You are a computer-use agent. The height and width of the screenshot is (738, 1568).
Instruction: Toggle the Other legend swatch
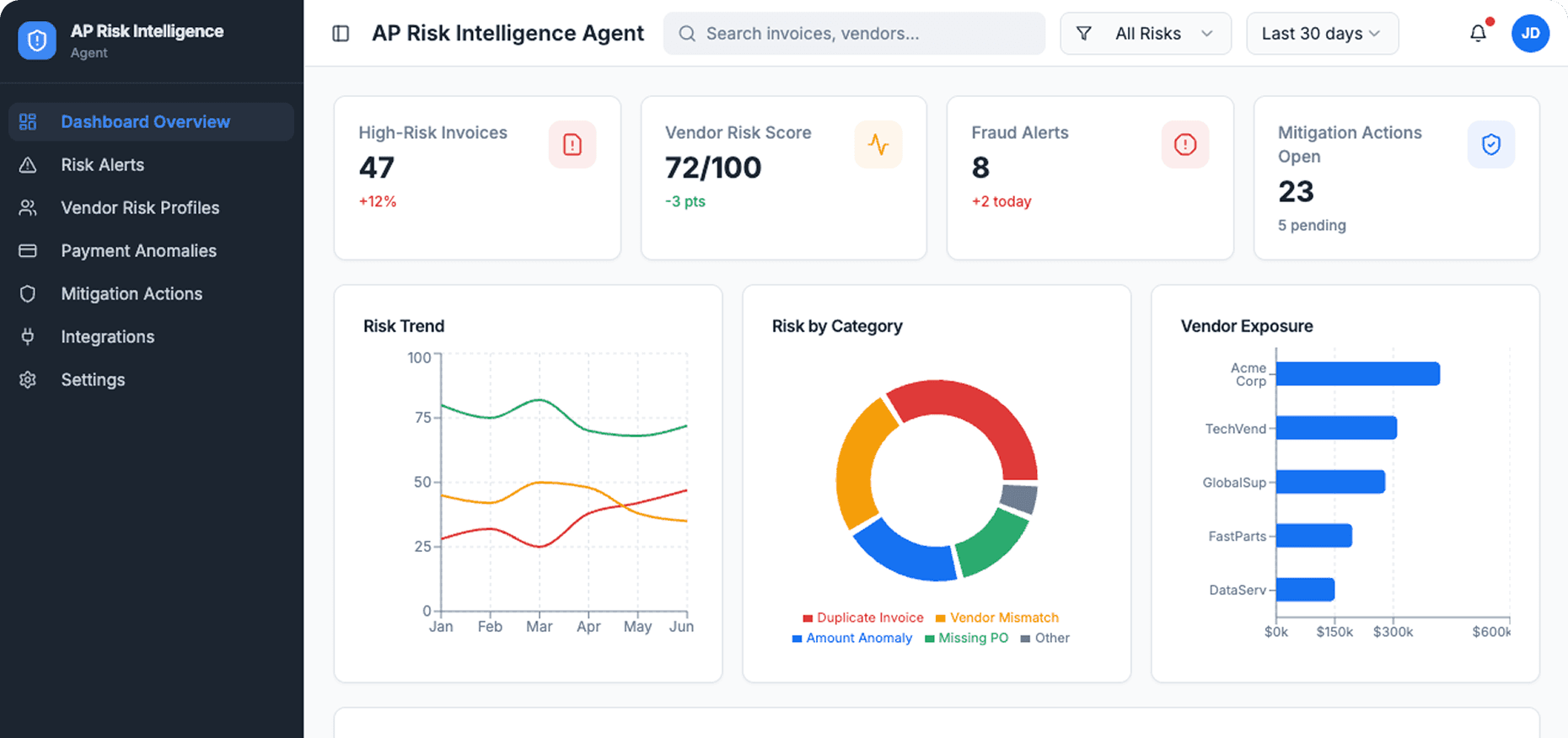(x=1025, y=639)
